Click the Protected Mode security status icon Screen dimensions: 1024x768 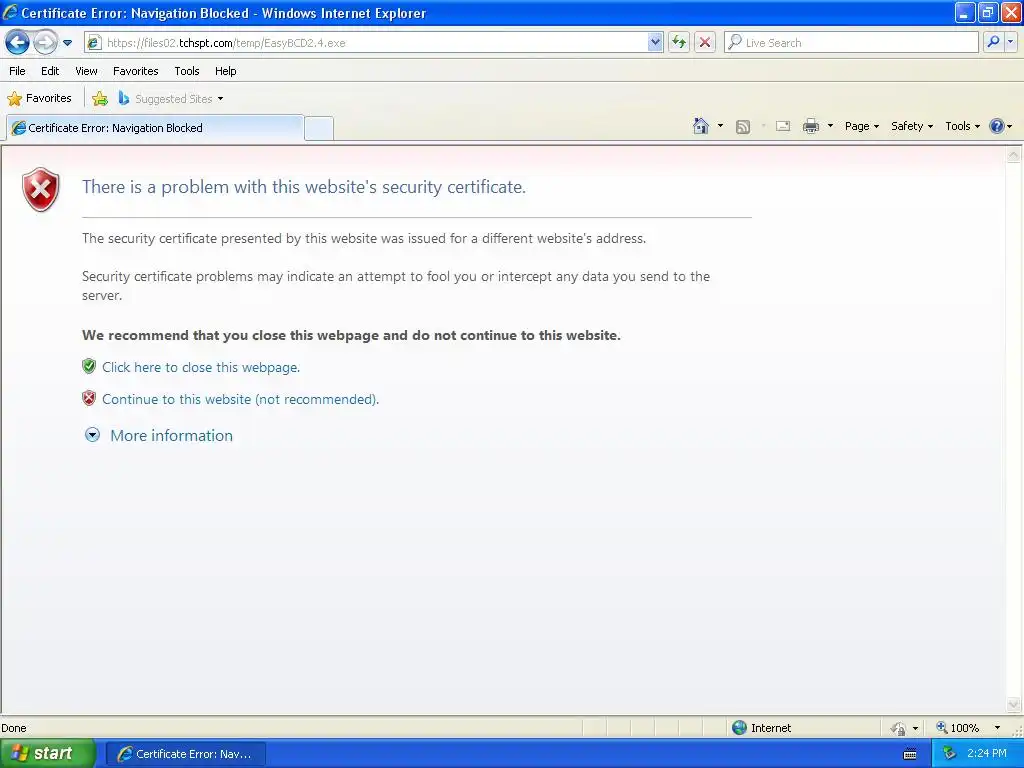point(899,728)
